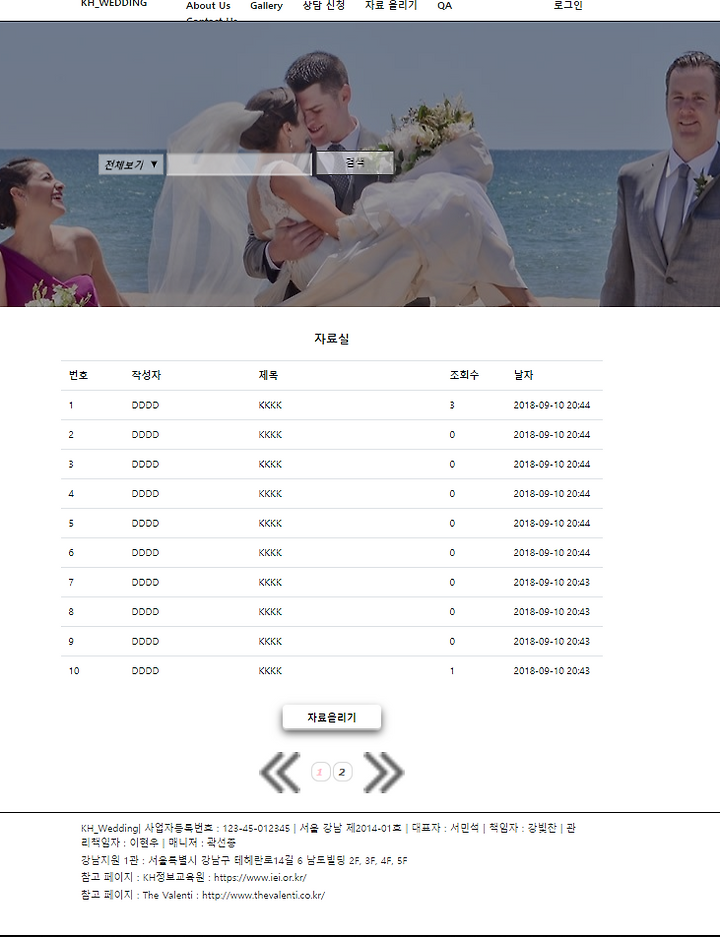Click view count 3 in row 1
The width and height of the screenshot is (720, 937).
pyautogui.click(x=452, y=405)
